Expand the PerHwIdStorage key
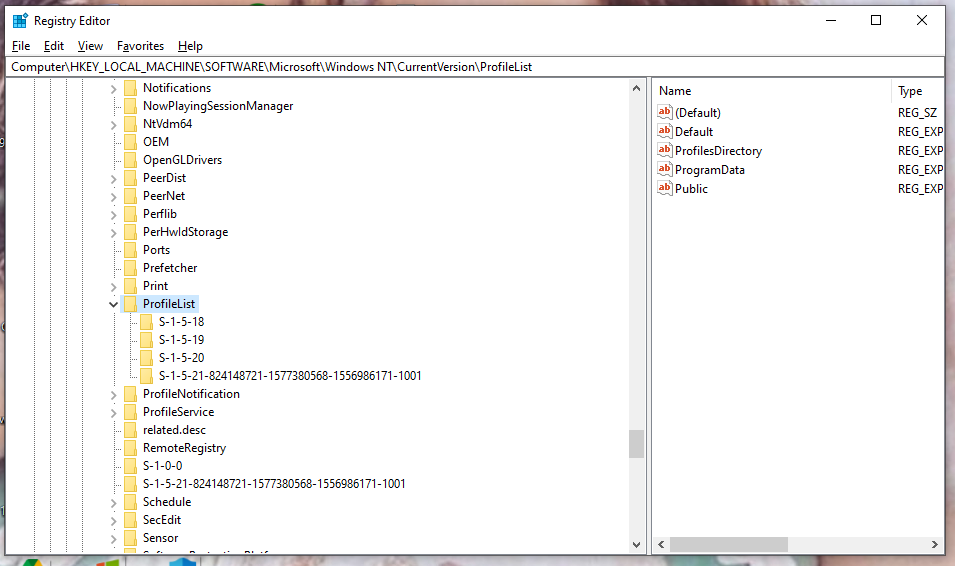955x566 pixels. click(x=113, y=233)
